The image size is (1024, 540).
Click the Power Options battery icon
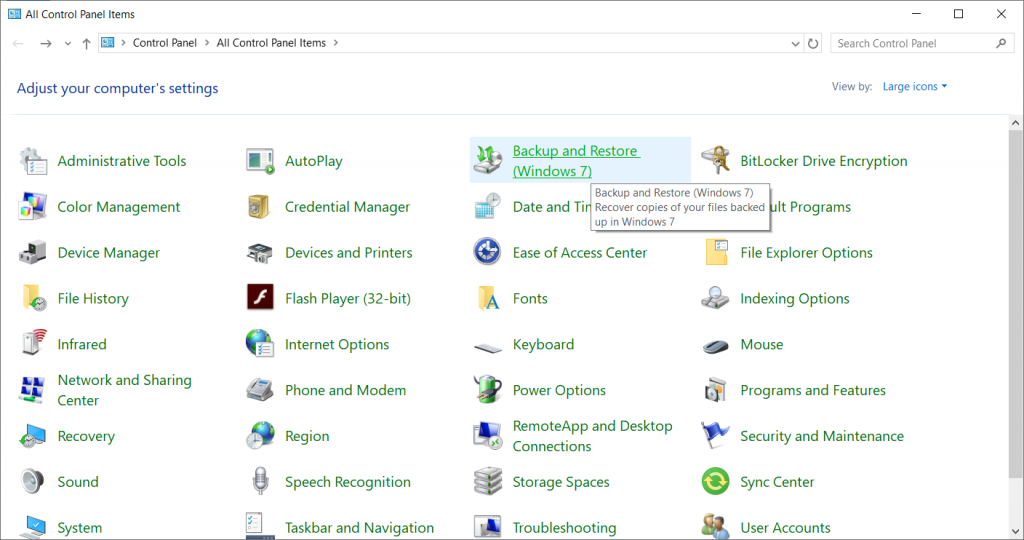tap(487, 389)
